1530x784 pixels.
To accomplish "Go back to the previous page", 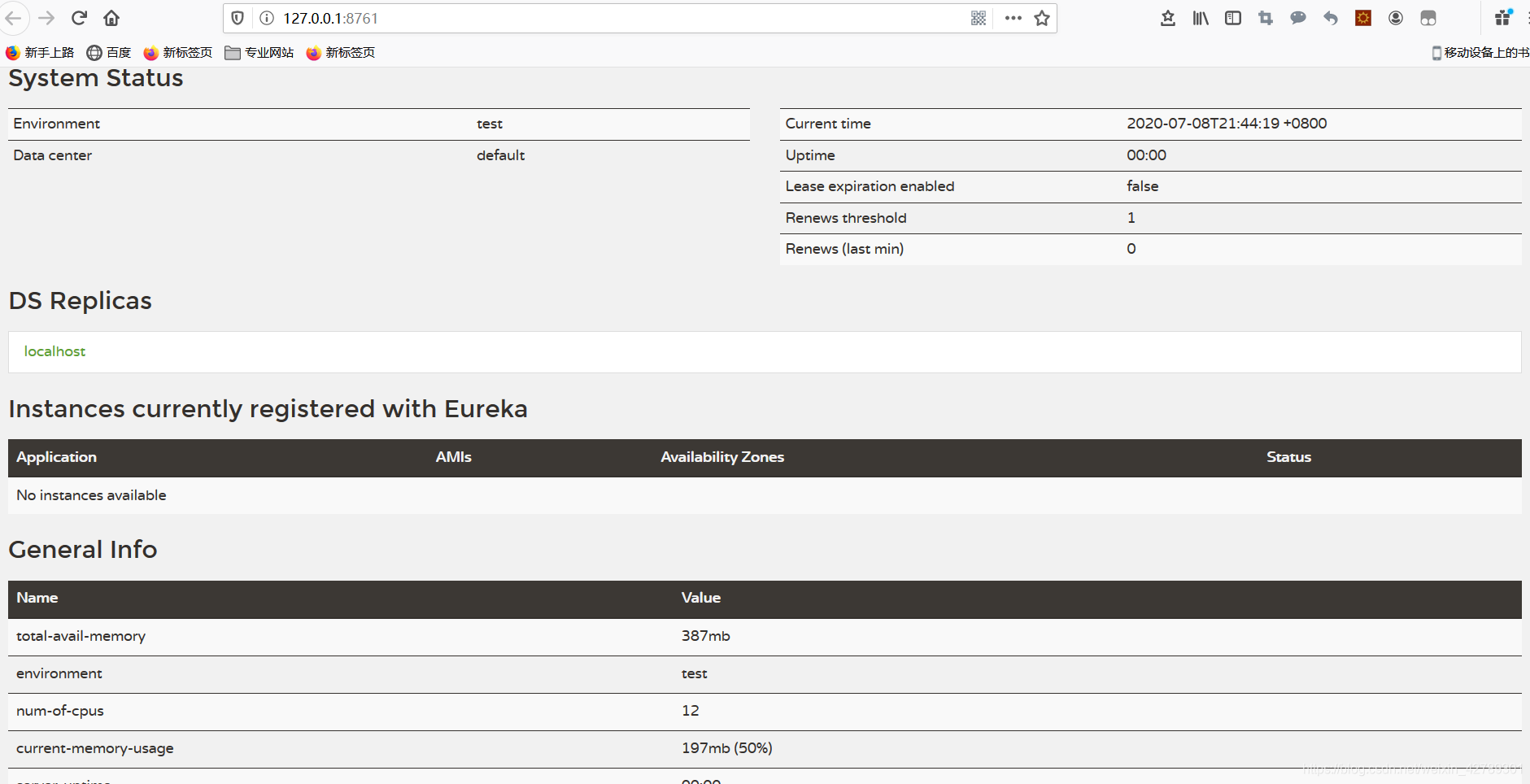I will coord(13,18).
